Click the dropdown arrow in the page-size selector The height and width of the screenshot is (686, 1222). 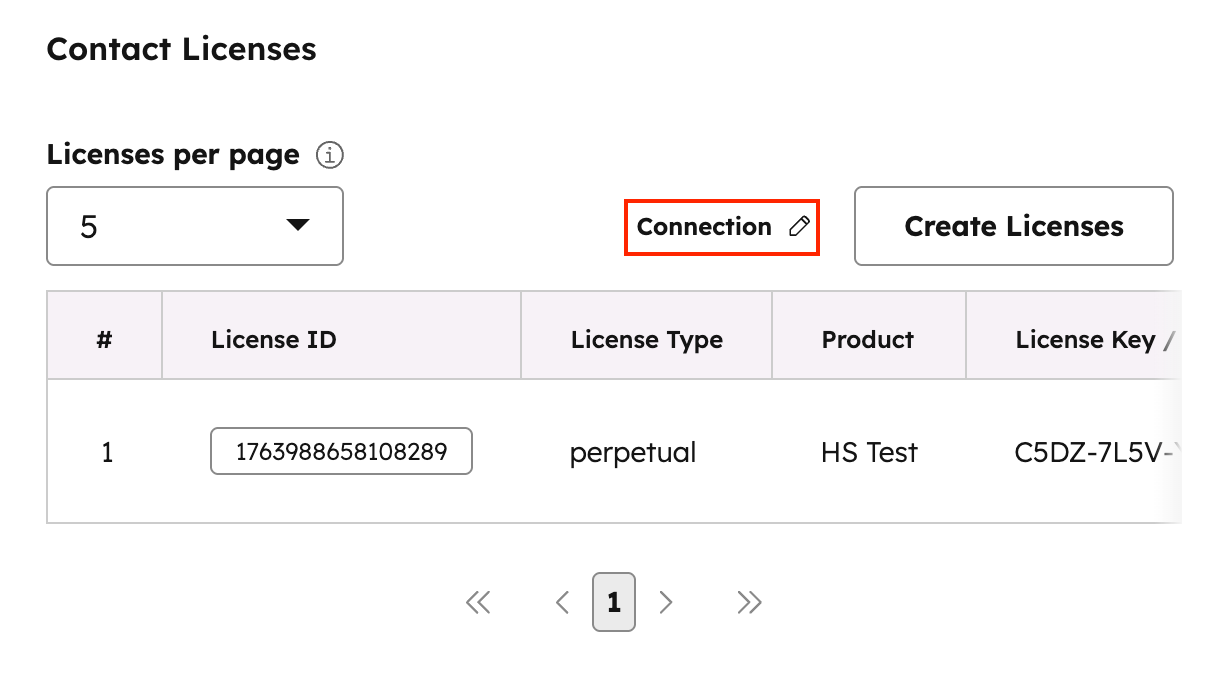point(298,225)
